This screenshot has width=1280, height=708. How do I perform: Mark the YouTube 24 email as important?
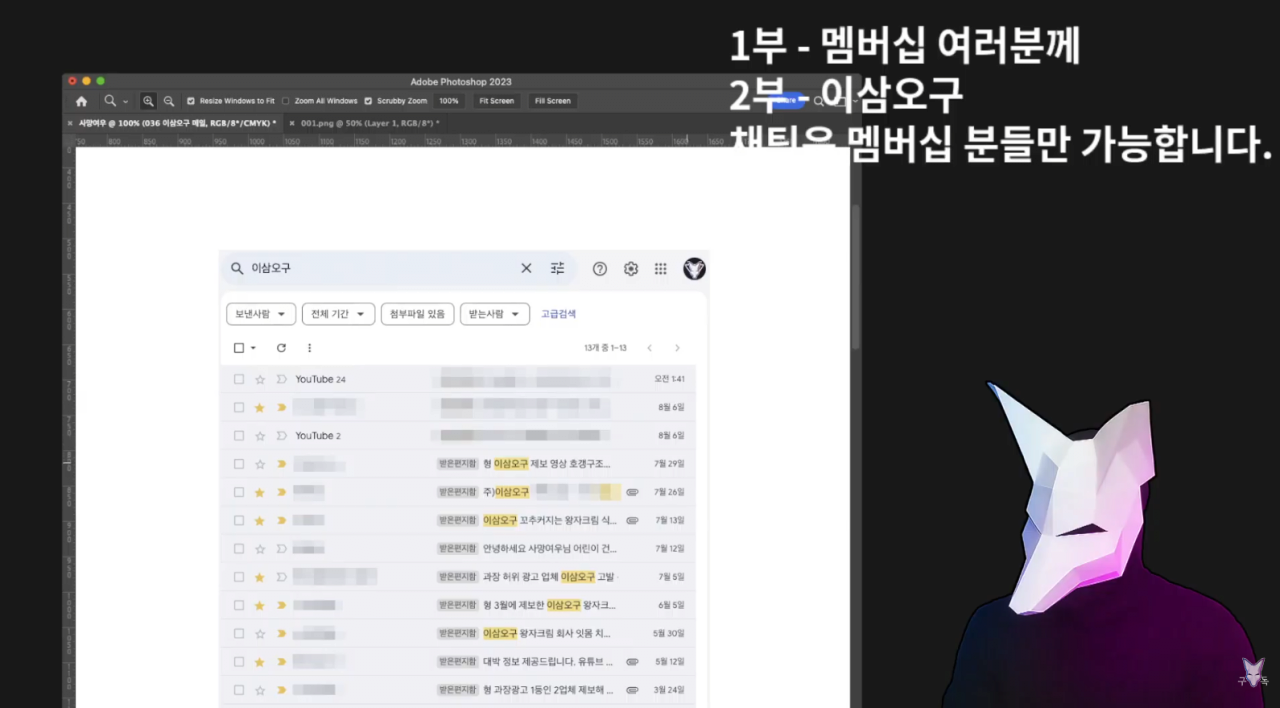coord(281,379)
